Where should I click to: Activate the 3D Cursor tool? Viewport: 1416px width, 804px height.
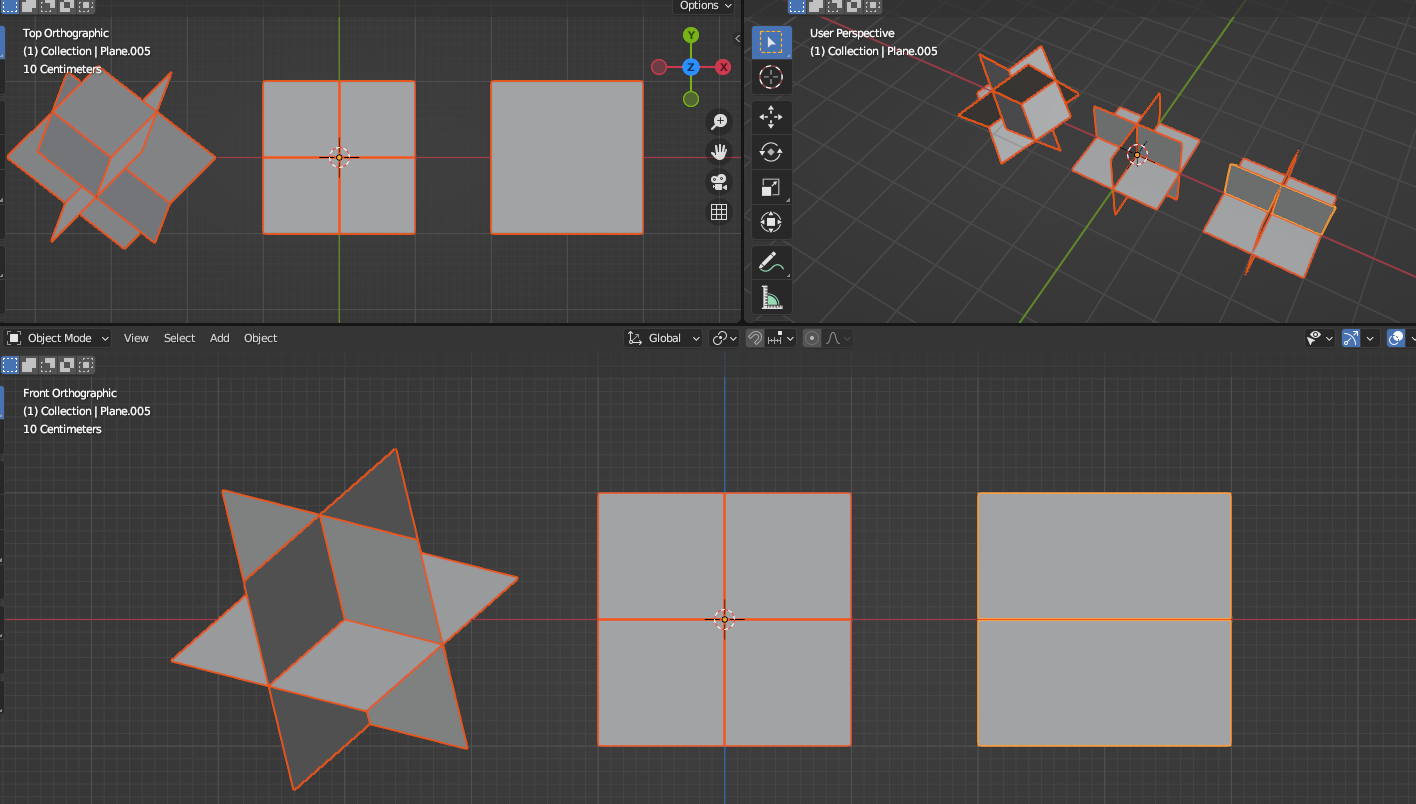[x=771, y=77]
